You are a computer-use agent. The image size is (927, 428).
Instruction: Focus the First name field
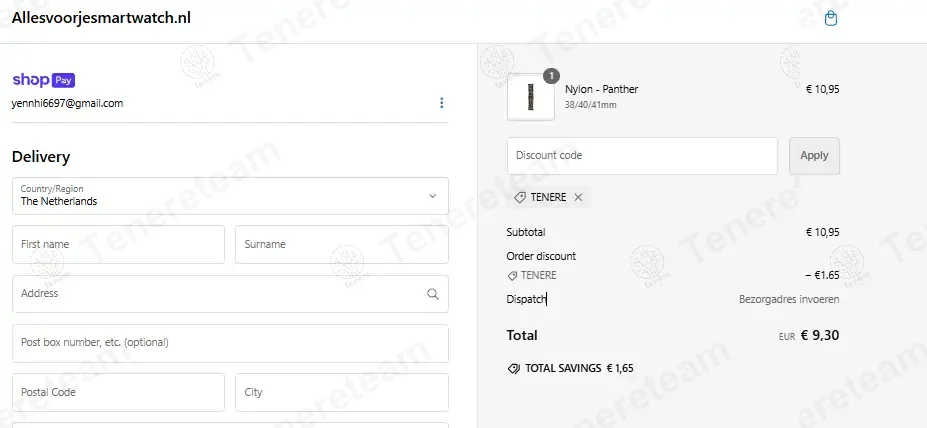pyautogui.click(x=118, y=244)
